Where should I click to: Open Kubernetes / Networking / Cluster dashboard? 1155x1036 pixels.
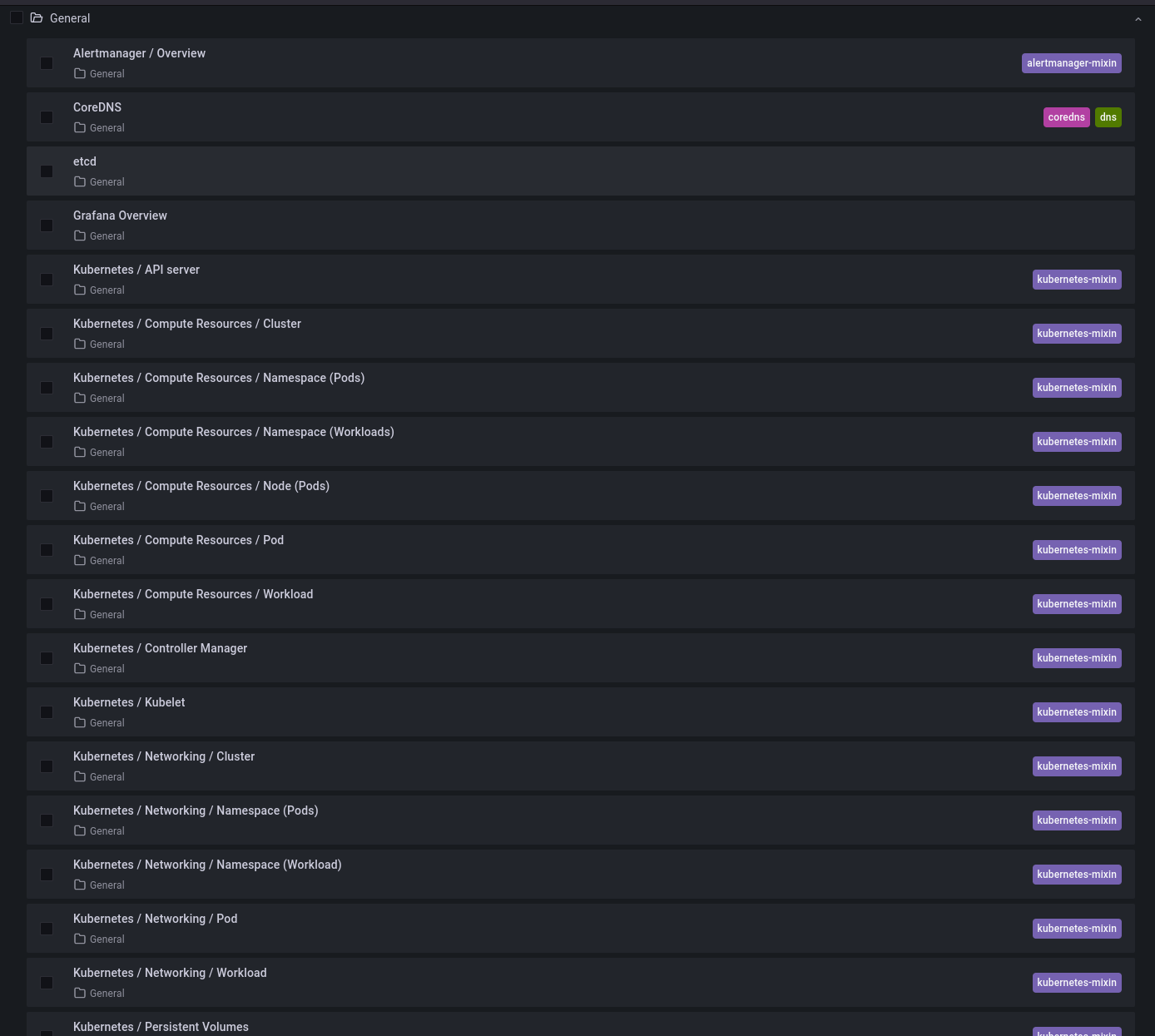coord(164,756)
